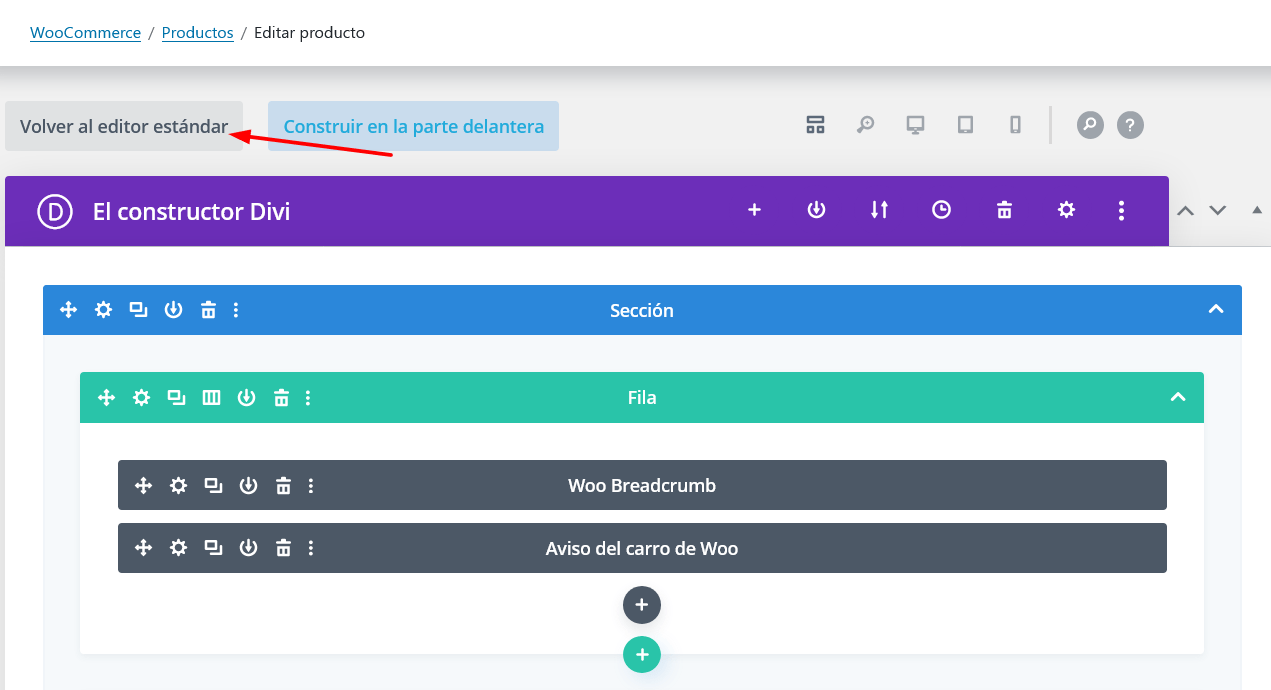Toggle Divi builder panel small triangle
This screenshot has width=1271, height=690.
pyautogui.click(x=1257, y=210)
